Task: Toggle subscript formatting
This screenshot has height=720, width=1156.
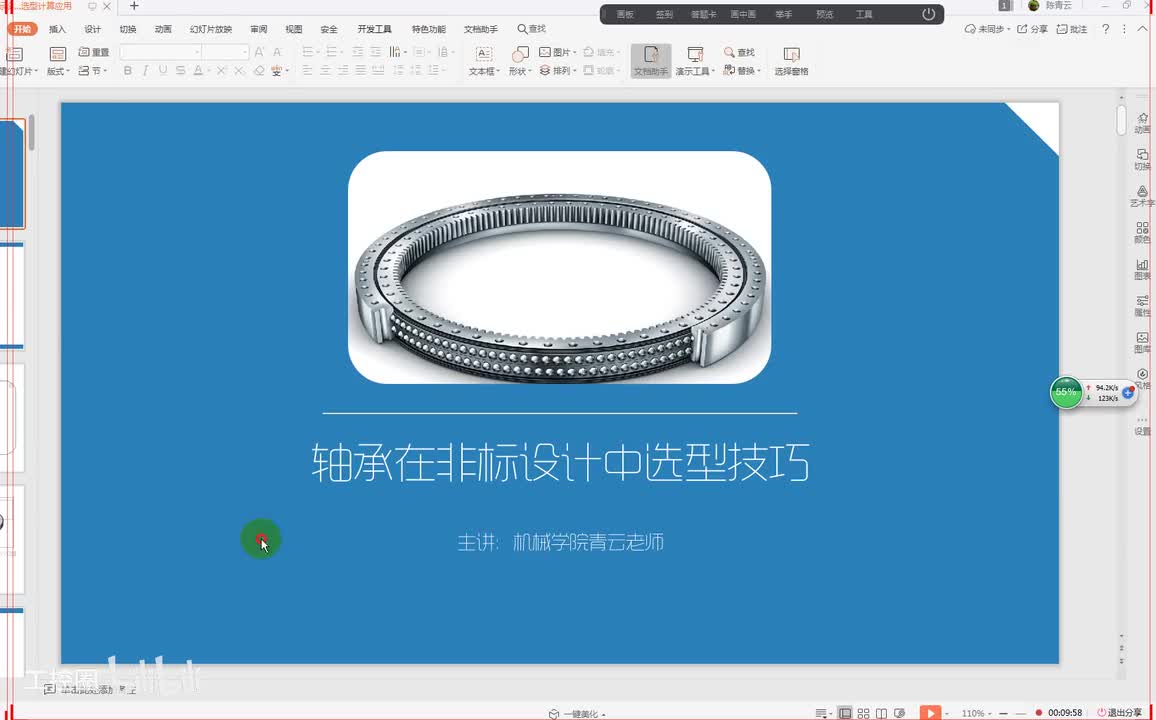Action: (239, 71)
